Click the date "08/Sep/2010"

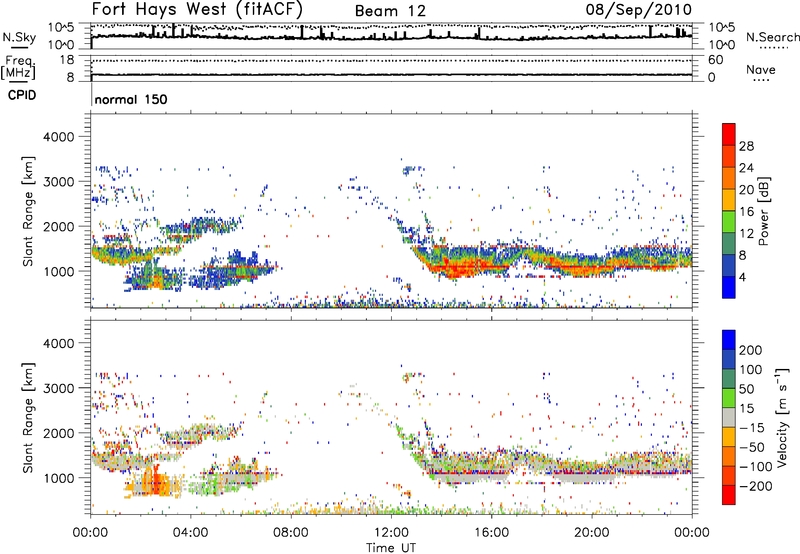pyautogui.click(x=639, y=9)
